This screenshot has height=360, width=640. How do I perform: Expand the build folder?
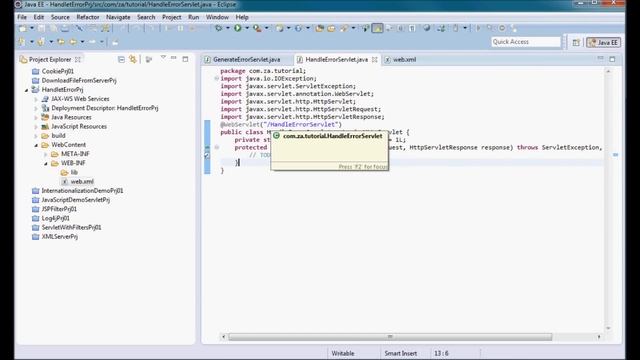(36, 136)
